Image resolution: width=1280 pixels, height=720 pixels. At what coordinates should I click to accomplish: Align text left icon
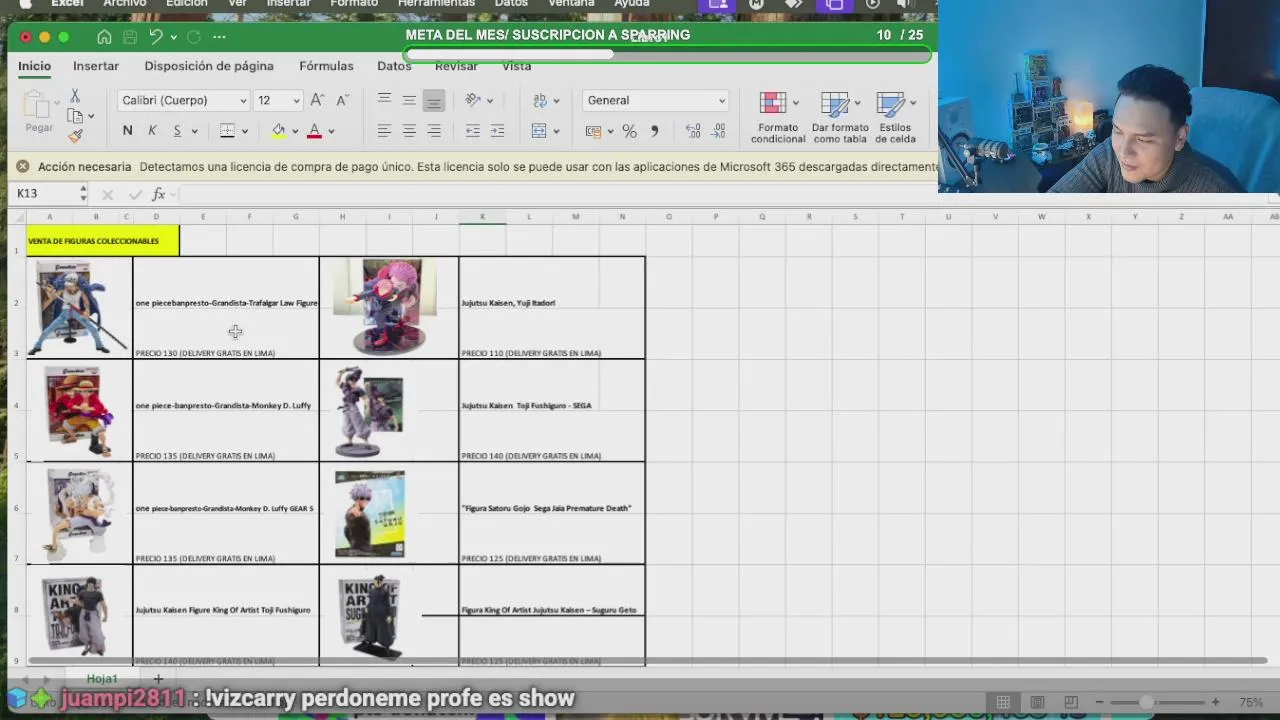pos(384,131)
